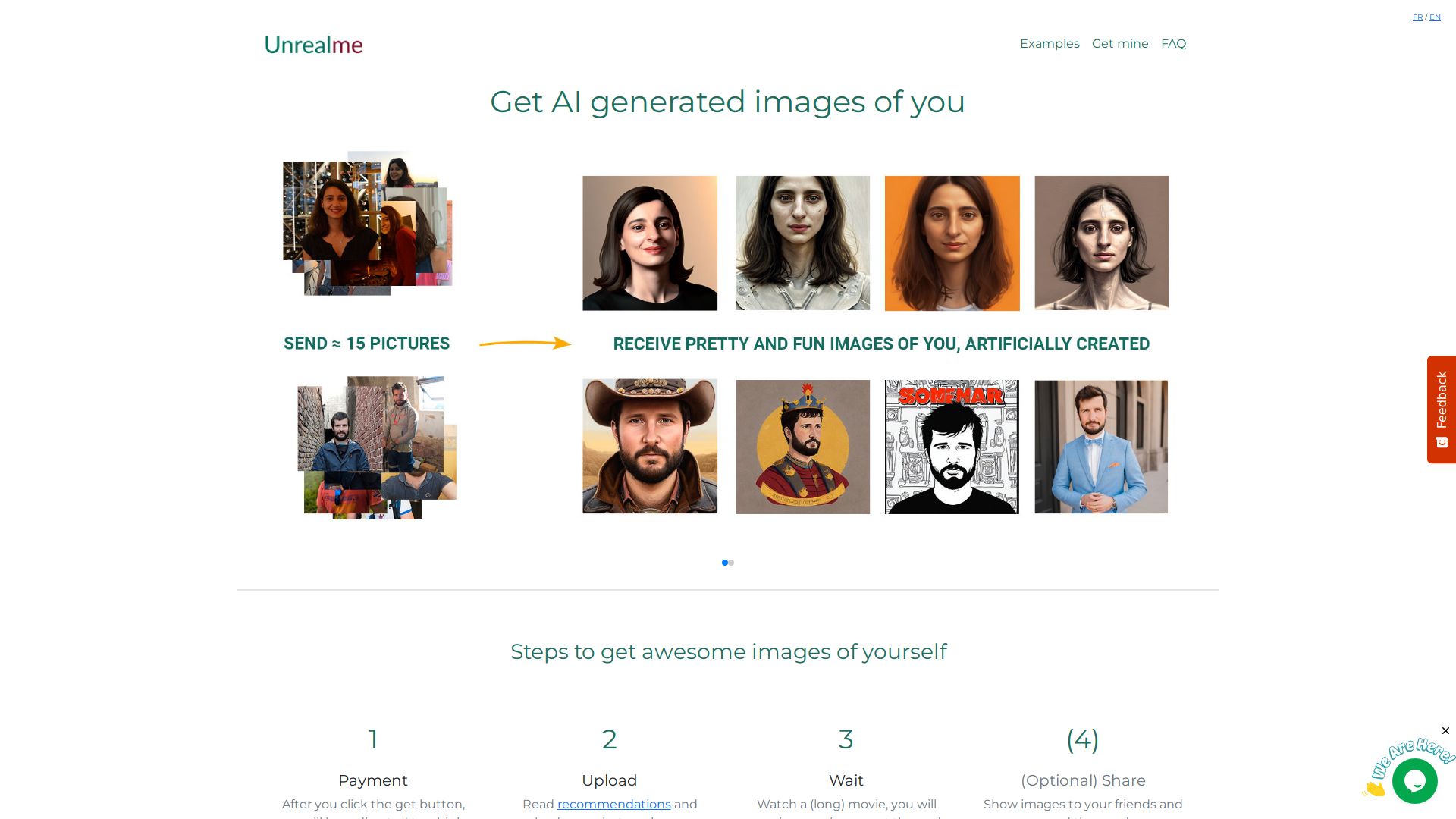Click the orange arrow graphic

coord(525,344)
